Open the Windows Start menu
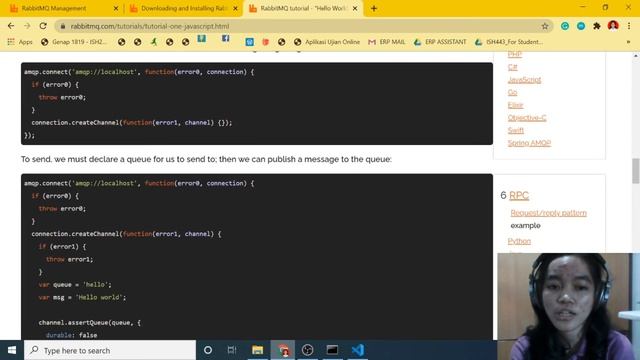This screenshot has width=640, height=360. 12,350
